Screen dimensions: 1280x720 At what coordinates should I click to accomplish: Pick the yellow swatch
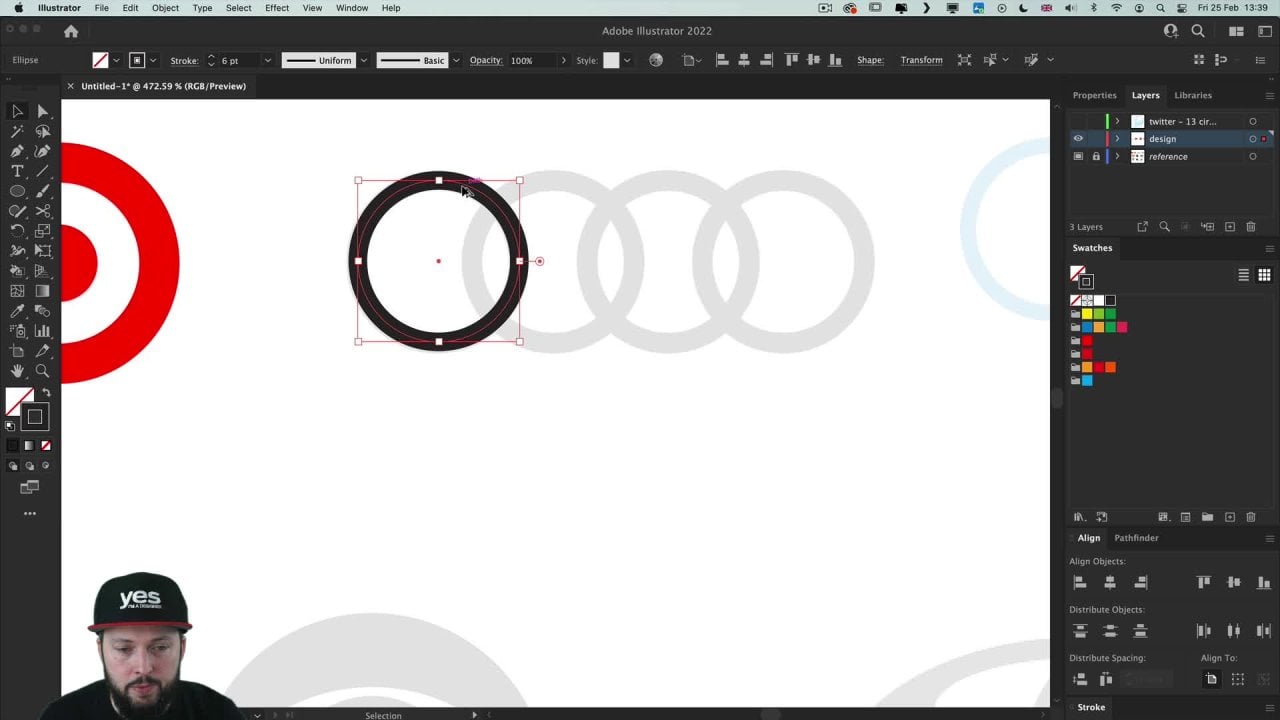point(1087,314)
